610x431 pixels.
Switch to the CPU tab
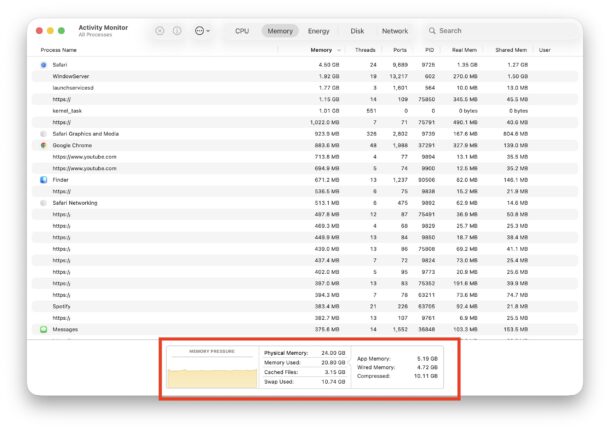tap(242, 31)
